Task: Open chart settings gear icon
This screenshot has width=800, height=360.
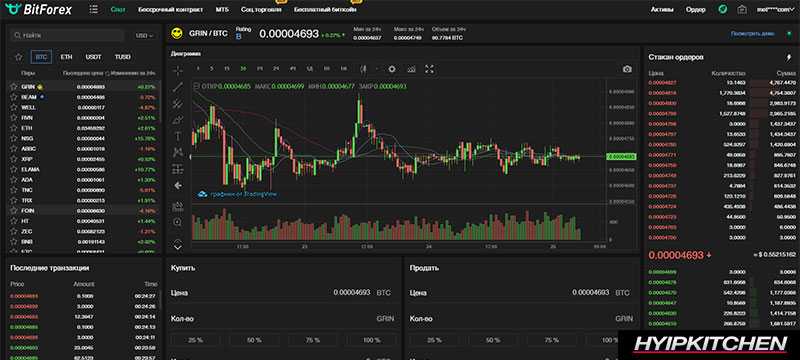Action: 392,69
